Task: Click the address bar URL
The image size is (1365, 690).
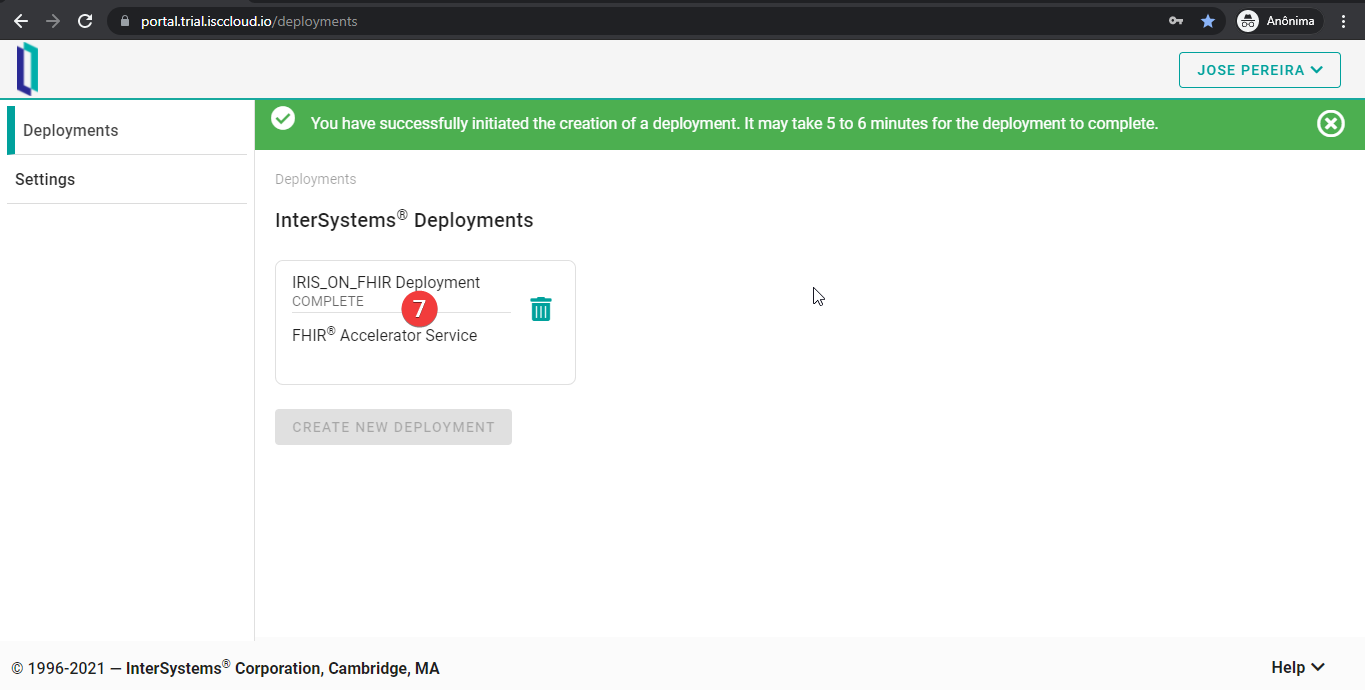Action: tap(249, 21)
